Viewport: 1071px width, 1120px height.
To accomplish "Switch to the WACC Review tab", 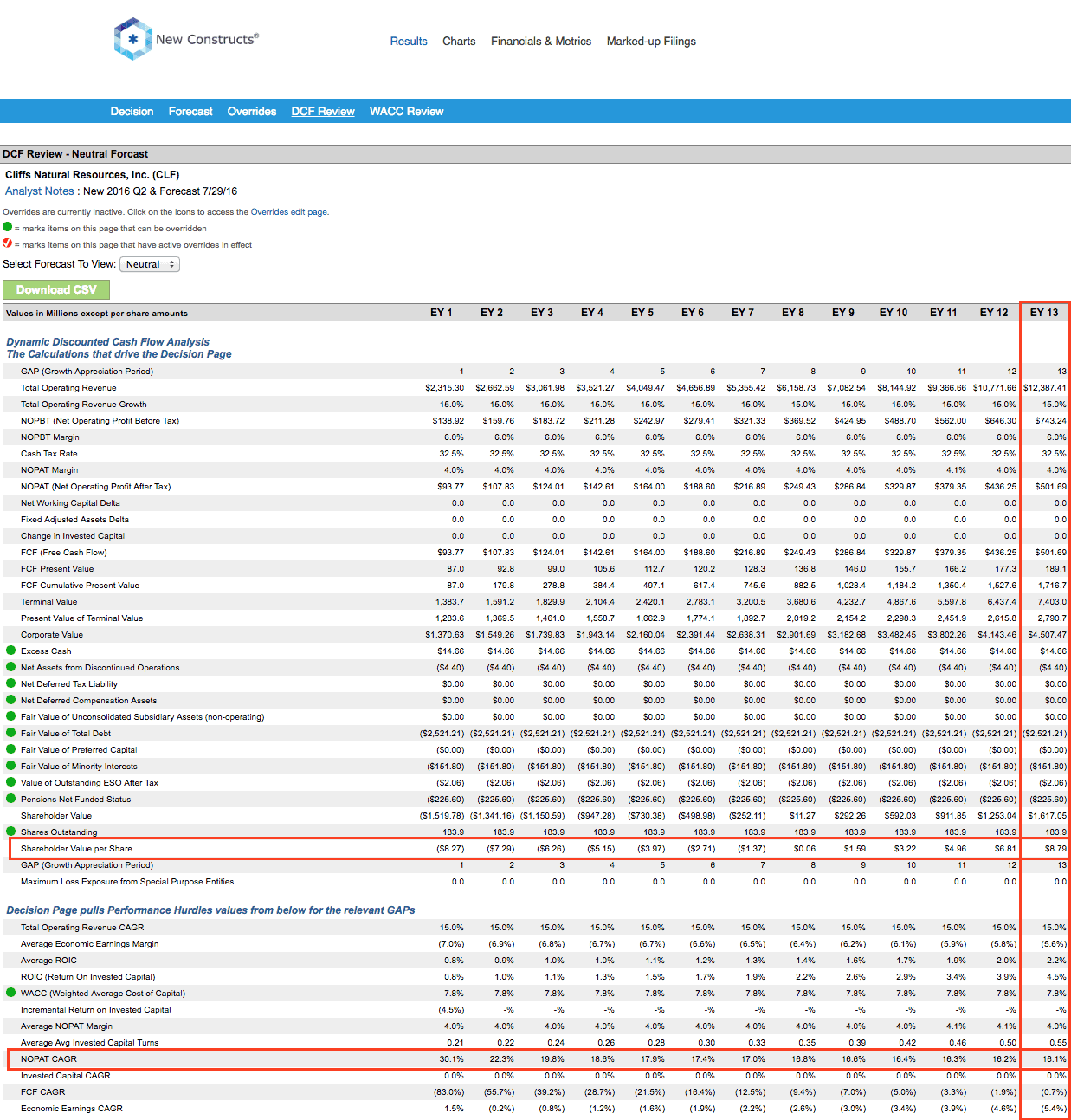I will pyautogui.click(x=406, y=111).
